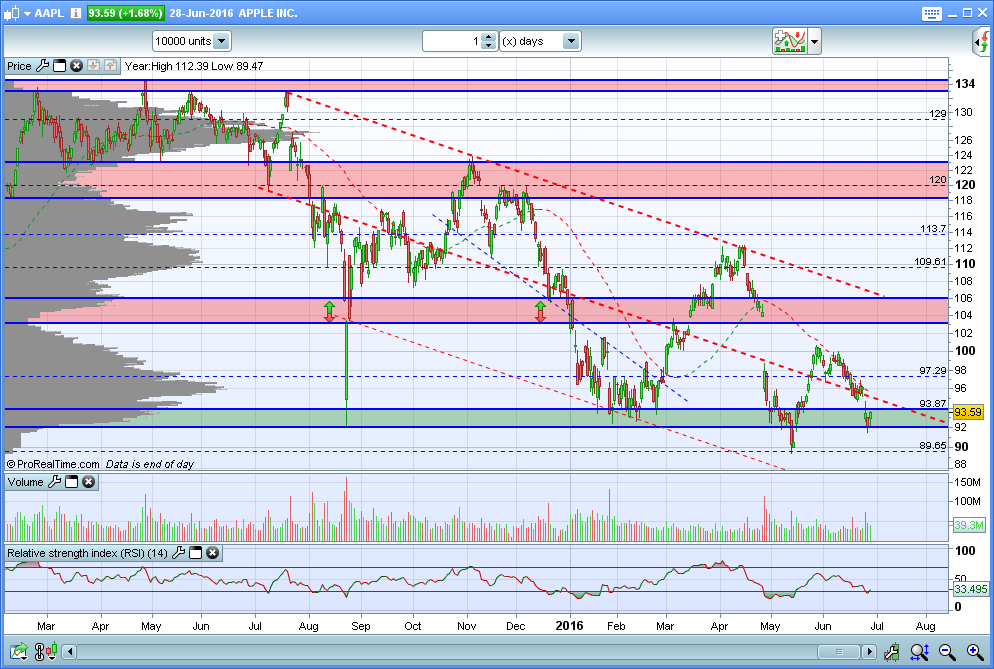This screenshot has width=994, height=669.
Task: Click the red-green arrow marker near August
Action: pos(329,311)
